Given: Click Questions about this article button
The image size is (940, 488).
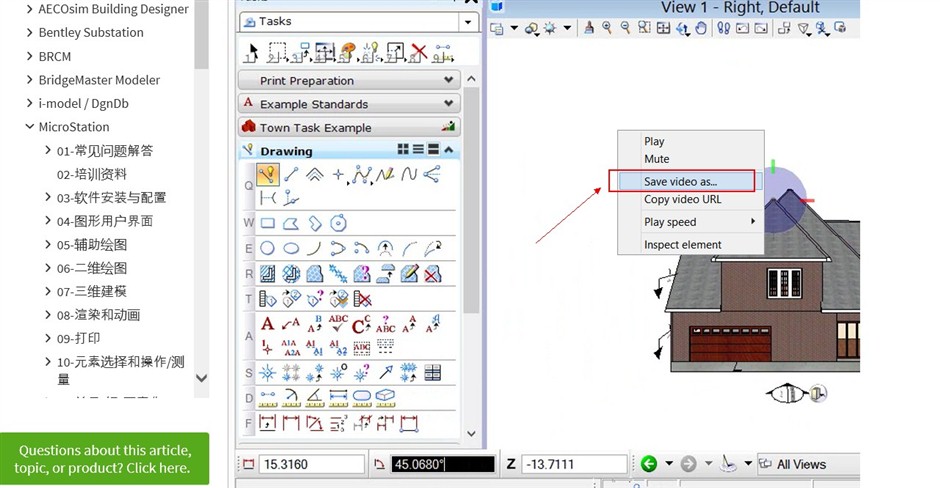Looking at the screenshot, I should click(x=104, y=459).
